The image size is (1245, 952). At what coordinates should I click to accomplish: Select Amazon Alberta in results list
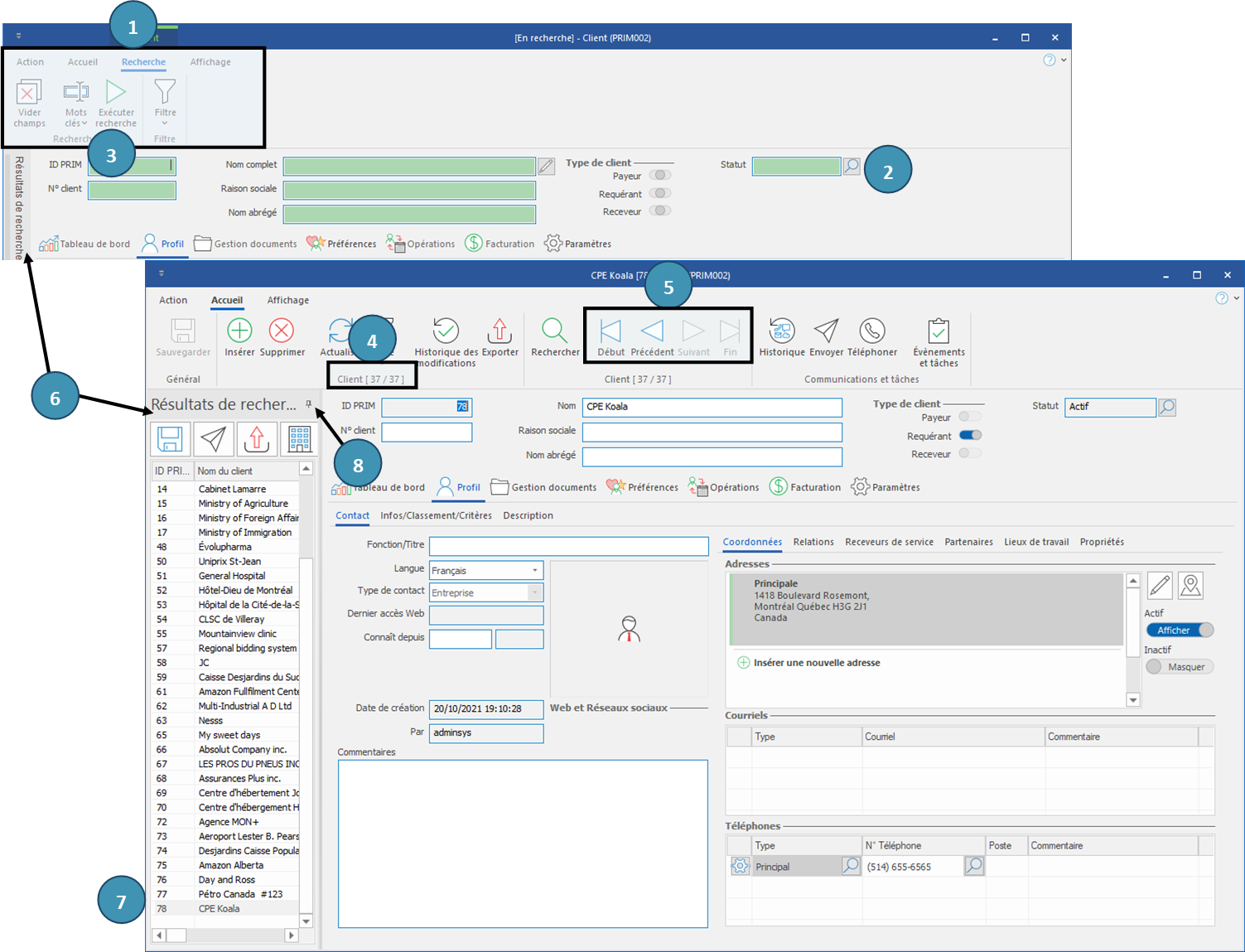coord(231,865)
